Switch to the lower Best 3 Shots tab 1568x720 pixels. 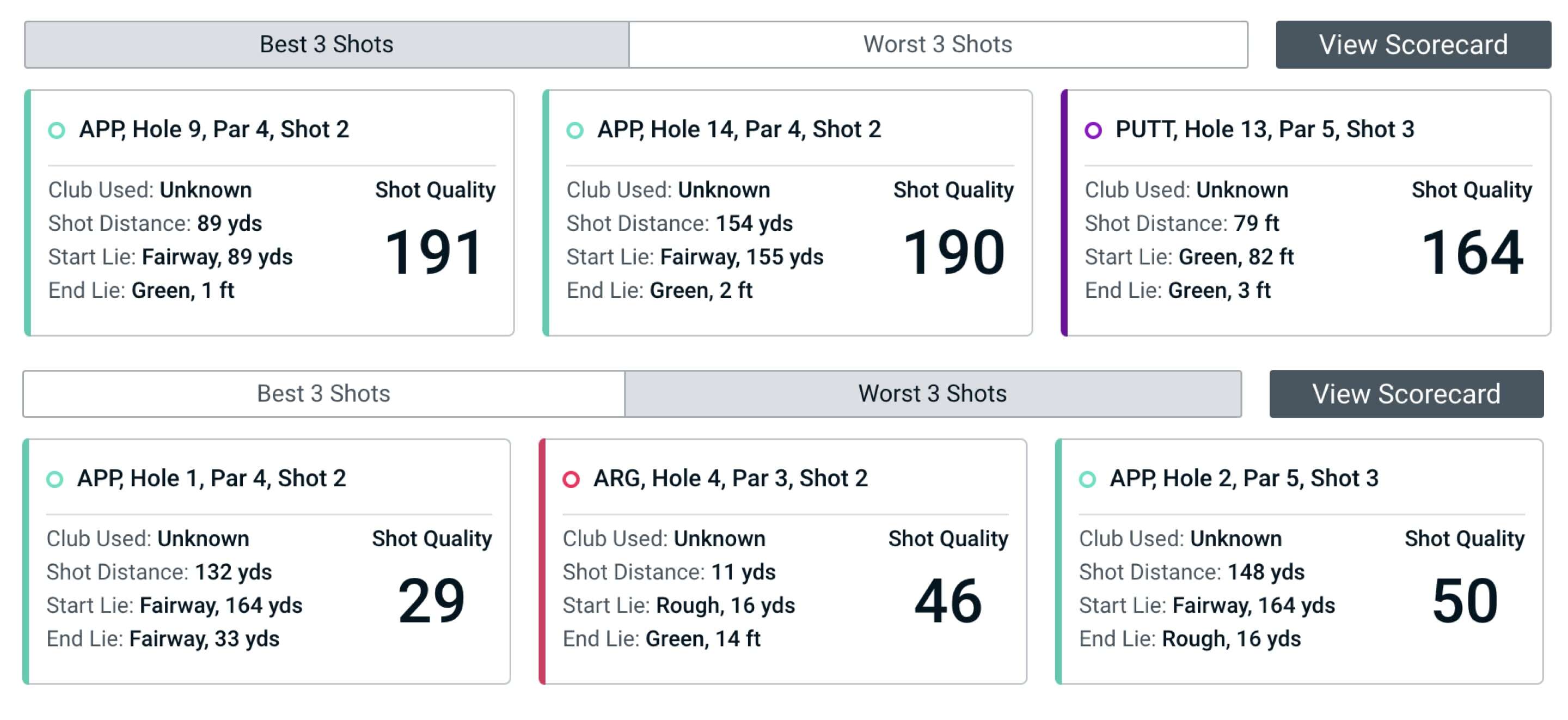323,394
